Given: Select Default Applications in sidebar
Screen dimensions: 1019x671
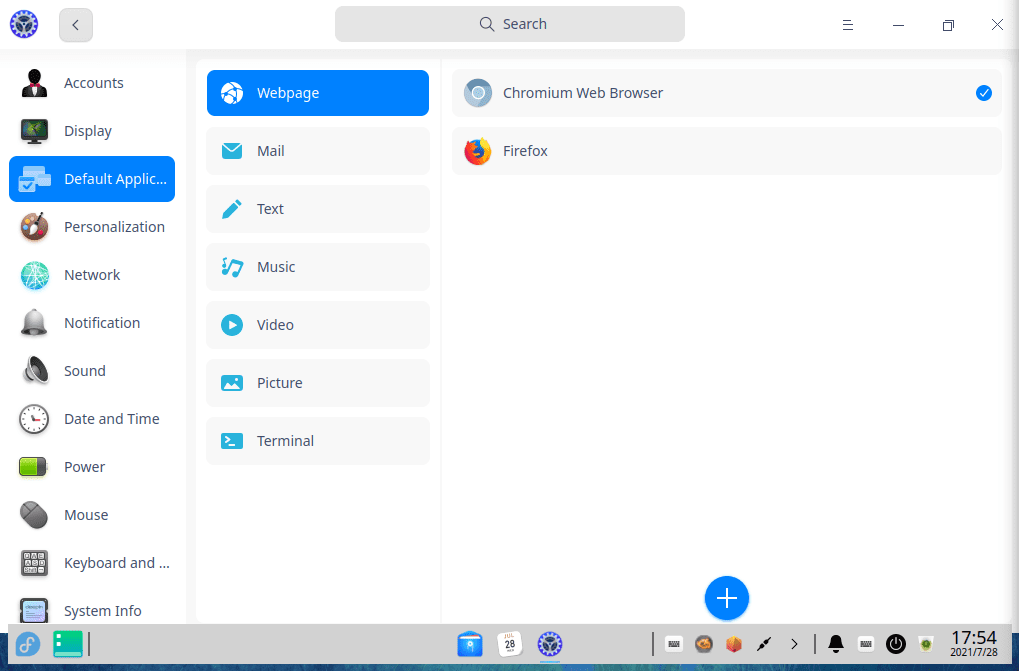Looking at the screenshot, I should [92, 179].
